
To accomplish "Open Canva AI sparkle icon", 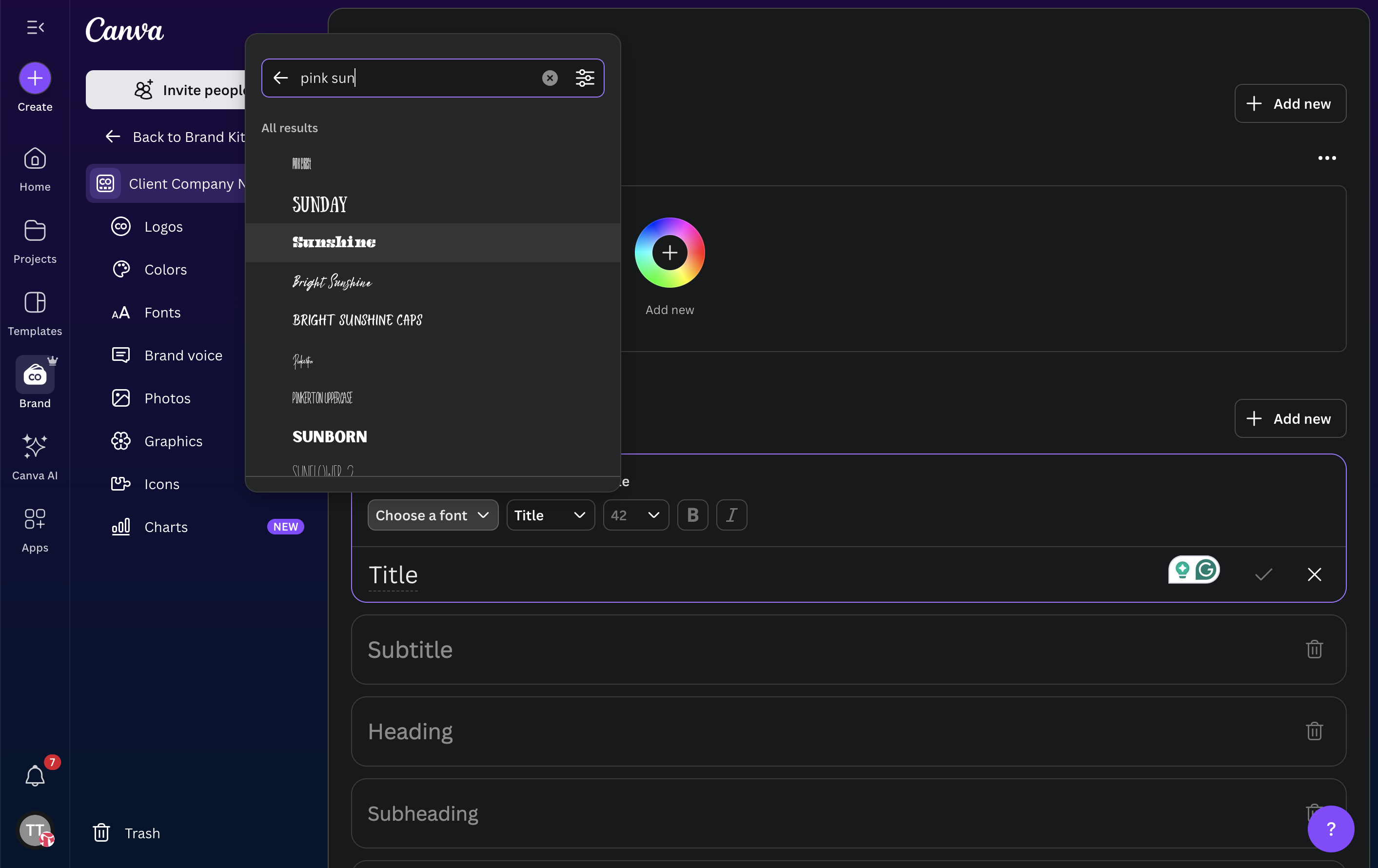I will pyautogui.click(x=35, y=446).
